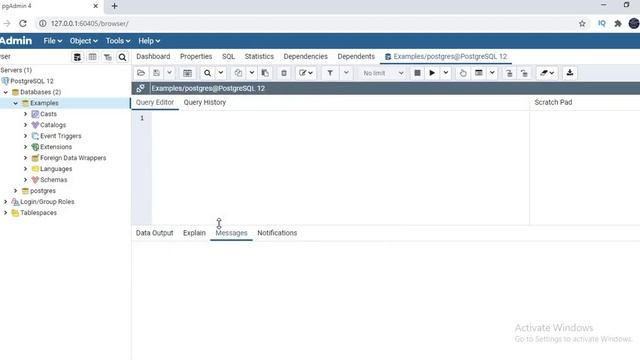This screenshot has height=360, width=640.
Task: Expand the Casts tree node
Action: pos(25,114)
